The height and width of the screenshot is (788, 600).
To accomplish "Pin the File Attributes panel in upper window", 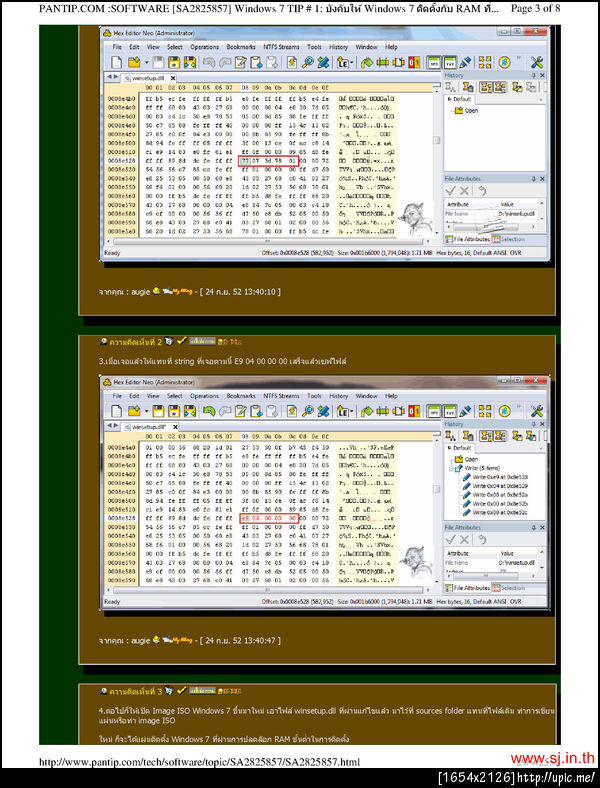I will (x=534, y=179).
